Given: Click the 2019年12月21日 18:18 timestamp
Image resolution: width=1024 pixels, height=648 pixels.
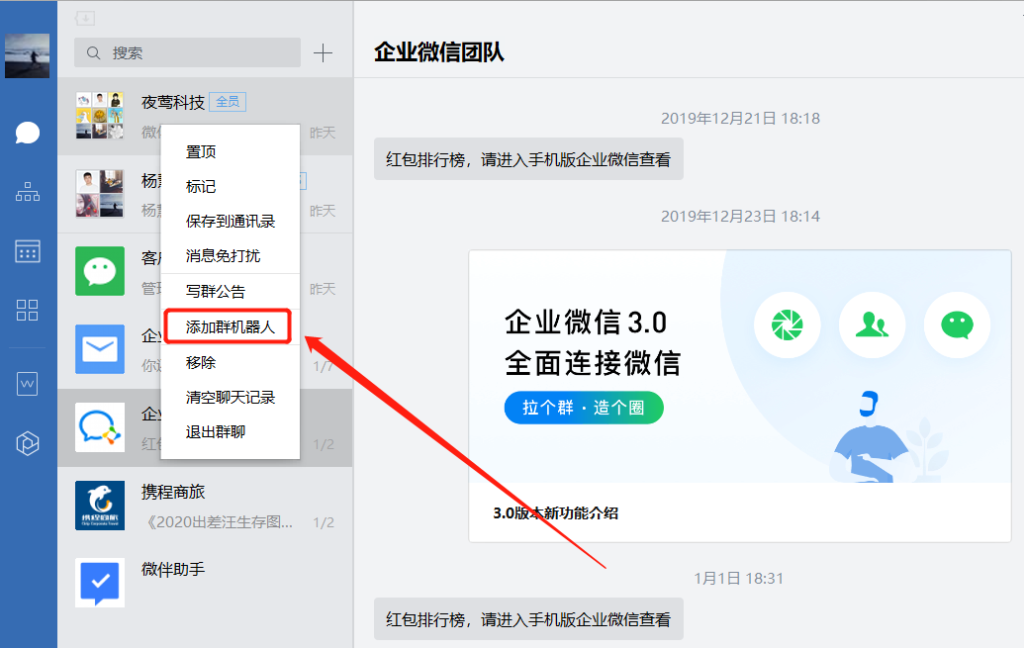Looking at the screenshot, I should point(740,118).
